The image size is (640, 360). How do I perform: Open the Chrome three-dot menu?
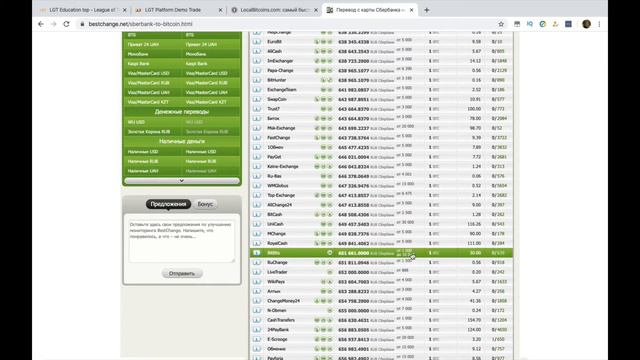(599, 24)
